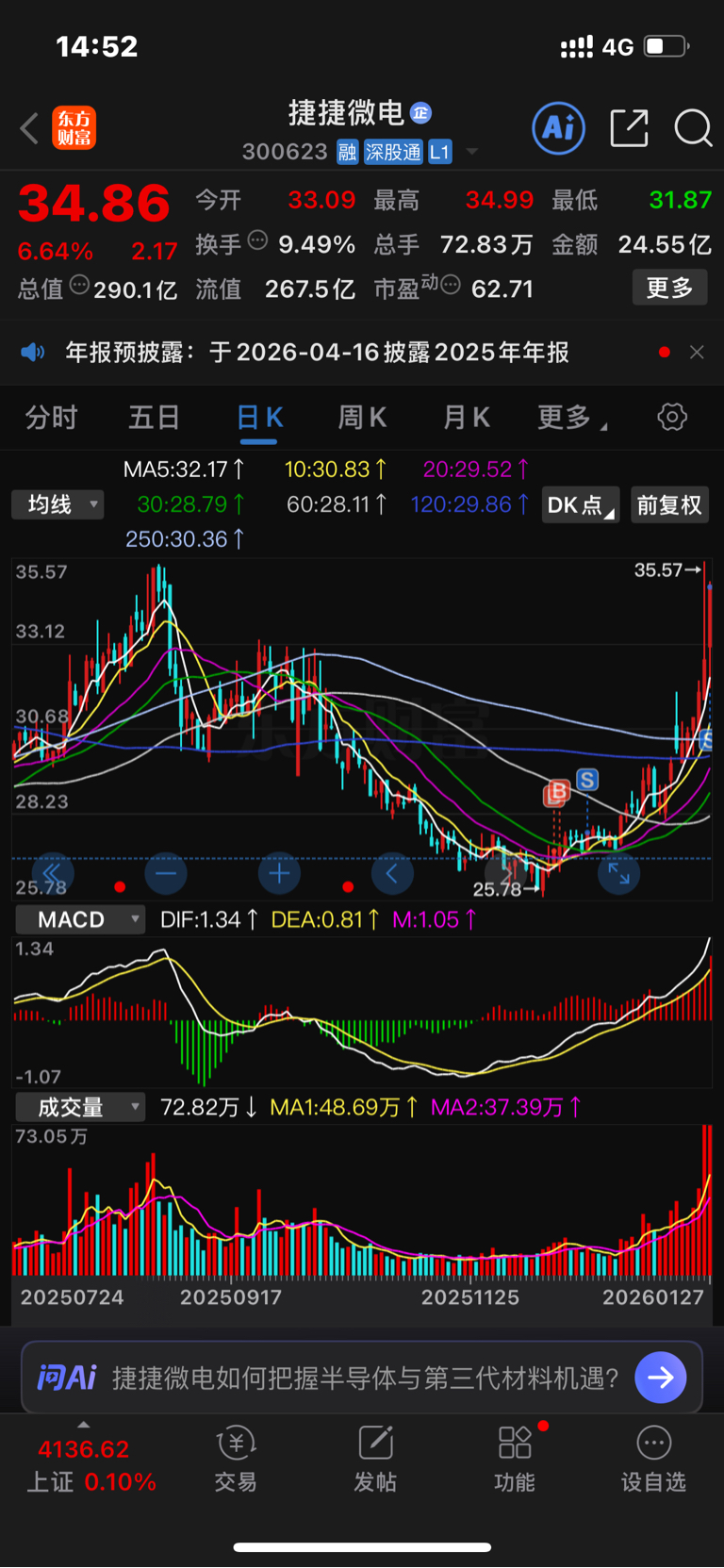Switch to the 五日 tab
The image size is (724, 1568).
coord(154,418)
